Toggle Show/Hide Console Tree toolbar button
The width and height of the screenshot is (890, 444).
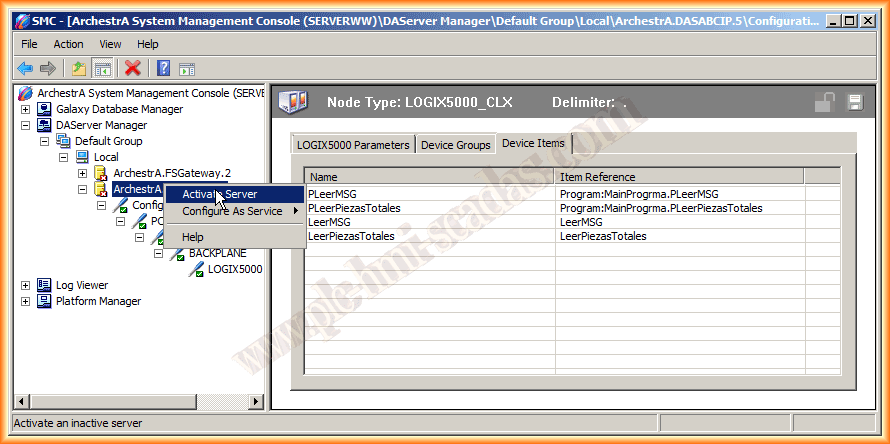tap(102, 68)
